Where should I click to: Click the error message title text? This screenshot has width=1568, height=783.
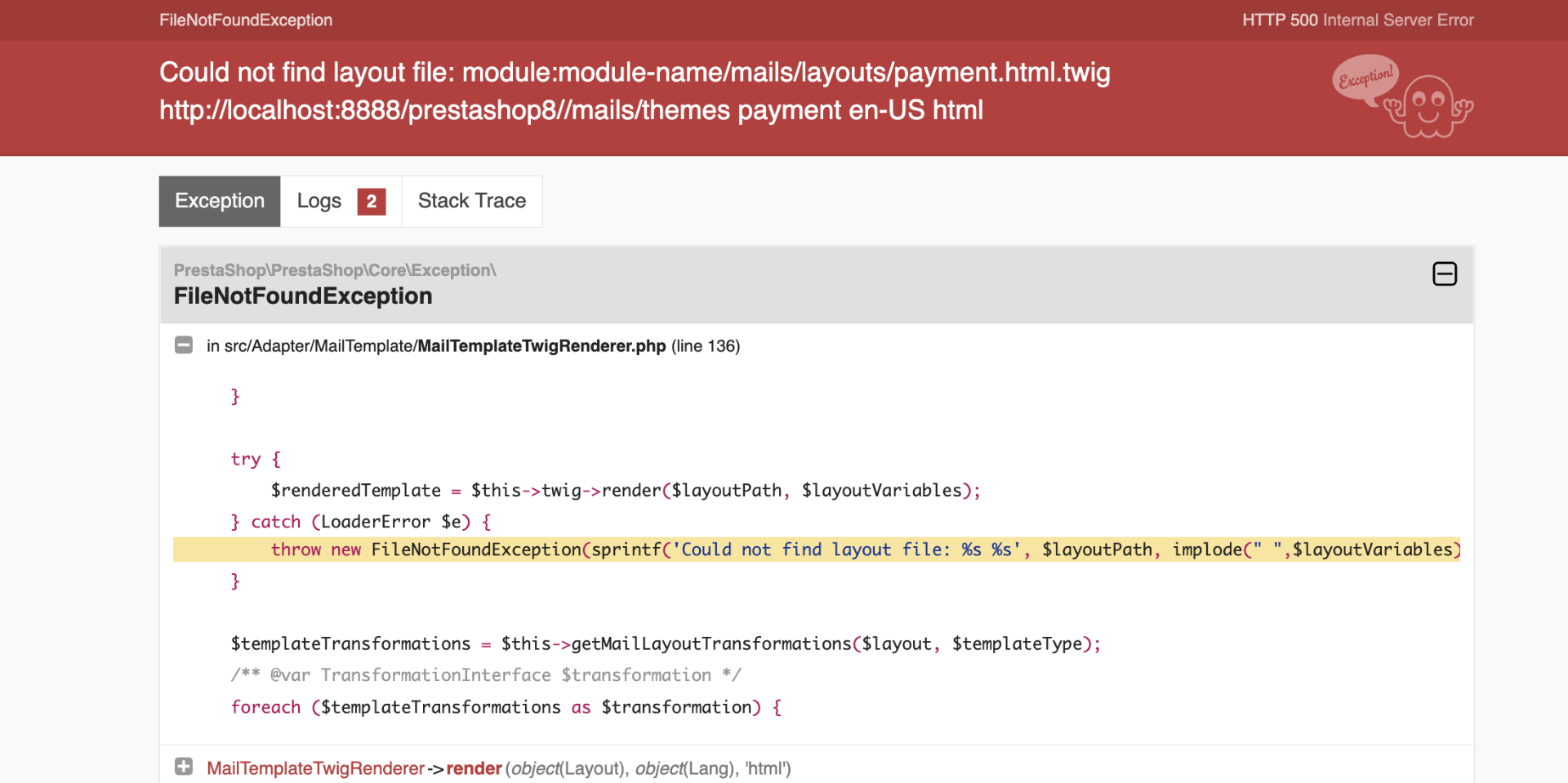(x=635, y=91)
